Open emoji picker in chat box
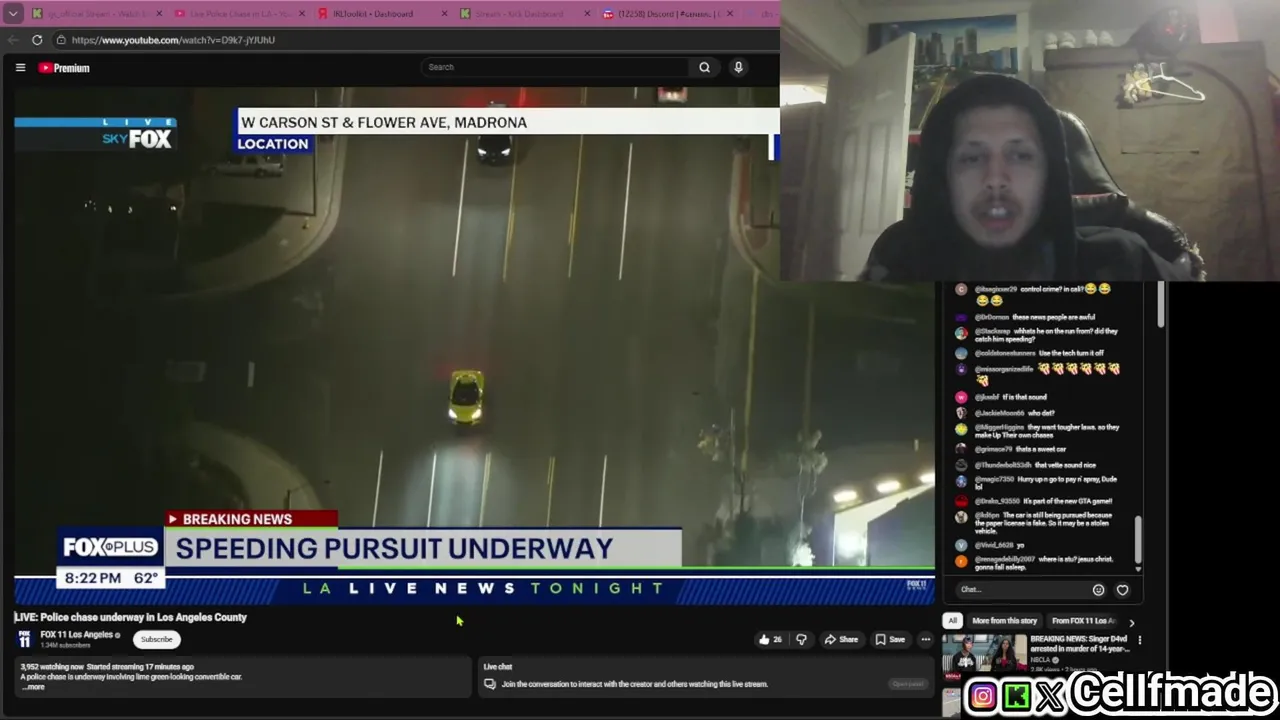Image resolution: width=1280 pixels, height=720 pixels. (x=1098, y=590)
